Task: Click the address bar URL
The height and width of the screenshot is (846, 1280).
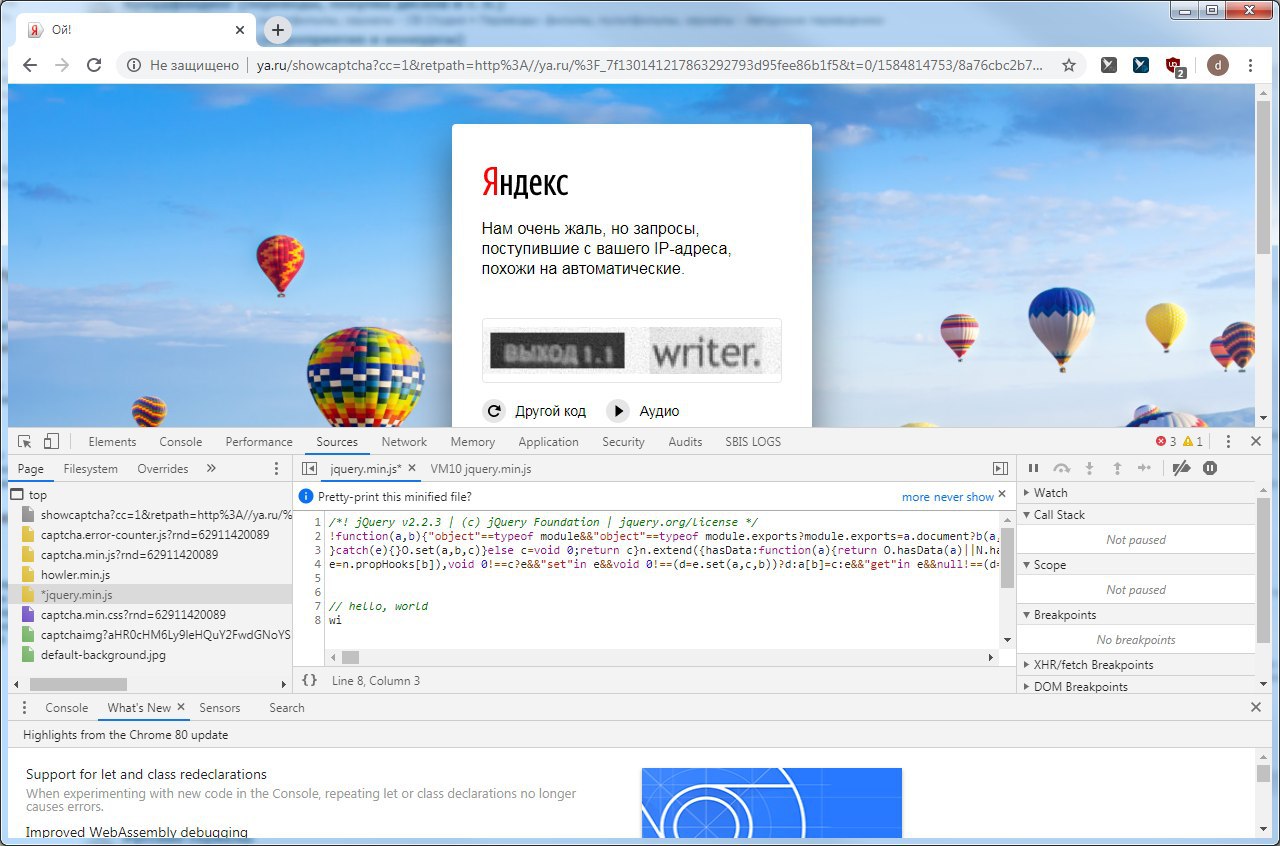Action: click(x=650, y=65)
